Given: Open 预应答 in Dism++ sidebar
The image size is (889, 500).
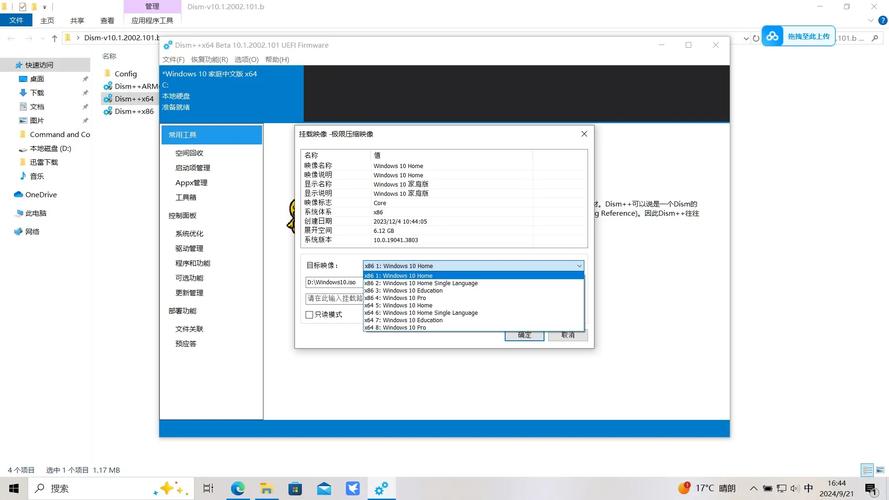Looking at the screenshot, I should click(x=185, y=344).
